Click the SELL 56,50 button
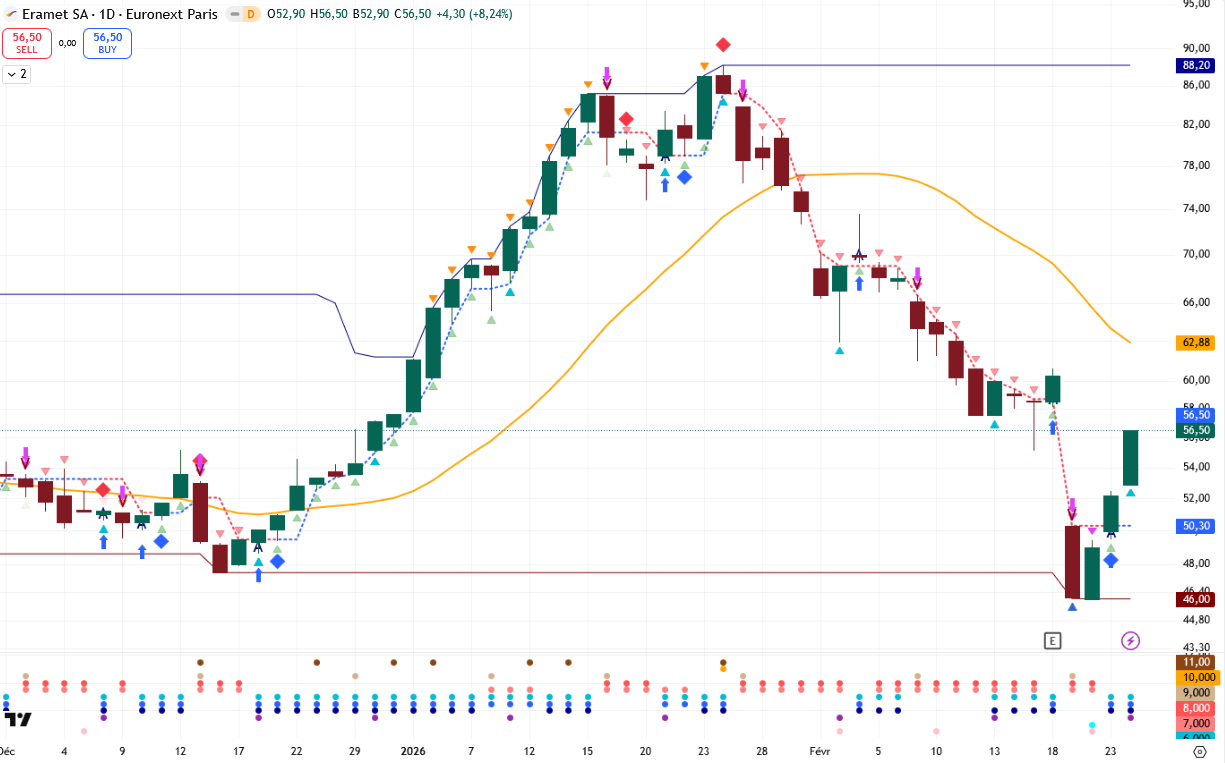Viewport: 1225px width, 763px height. (27, 42)
